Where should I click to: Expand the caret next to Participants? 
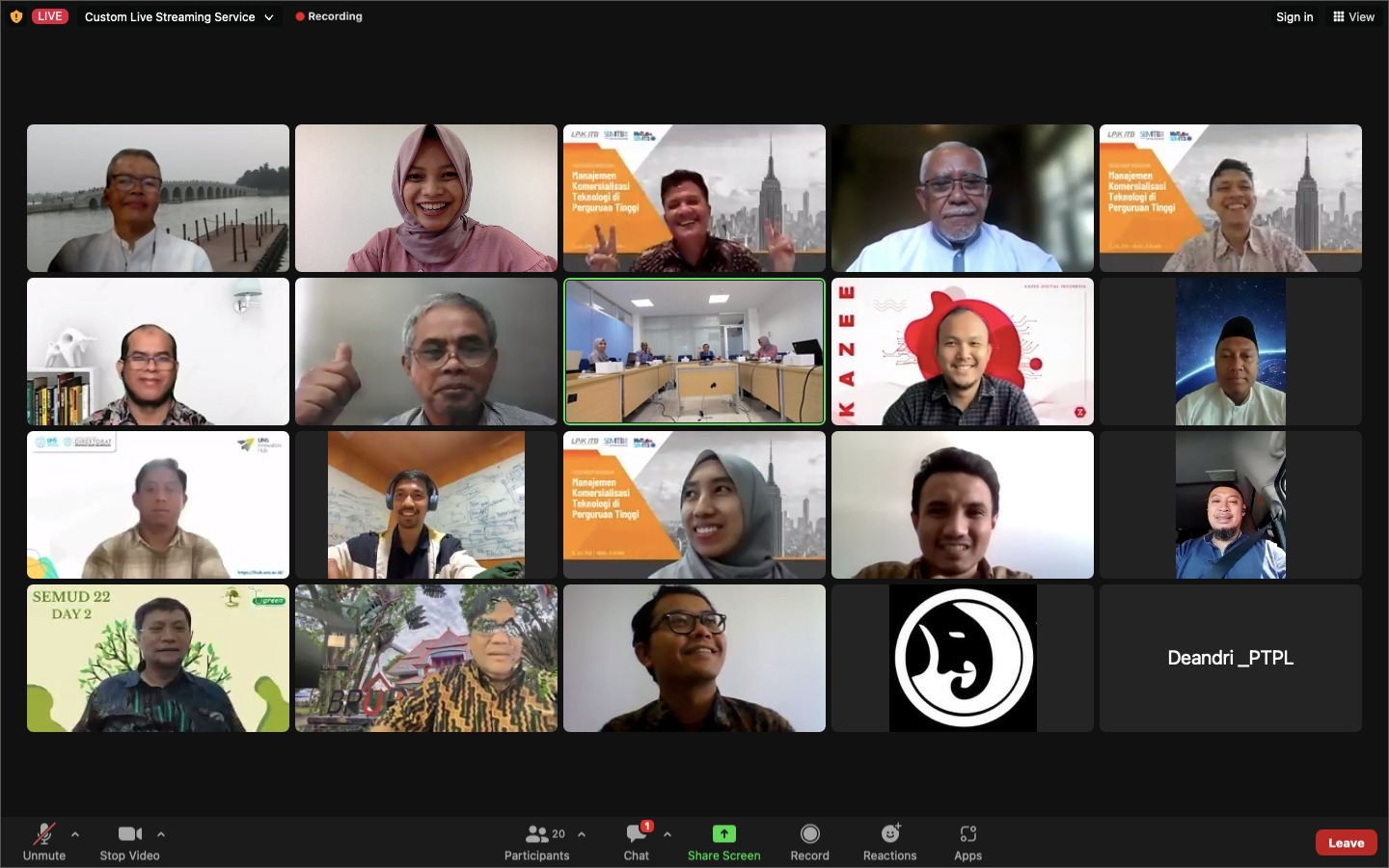click(582, 834)
